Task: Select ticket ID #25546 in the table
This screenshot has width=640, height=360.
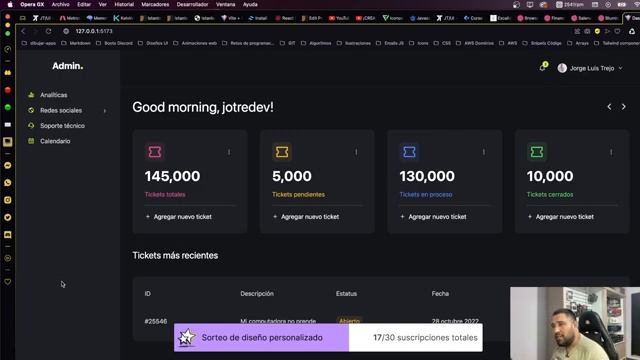Action: 156,321
